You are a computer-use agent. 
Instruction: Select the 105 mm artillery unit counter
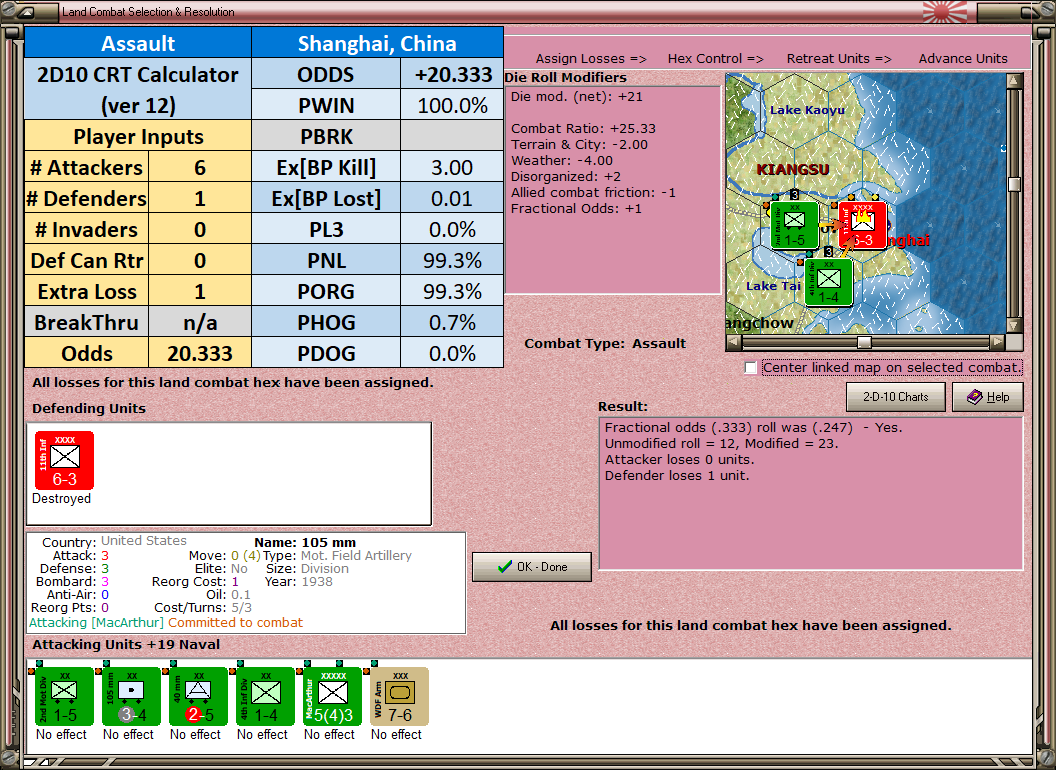click(131, 697)
